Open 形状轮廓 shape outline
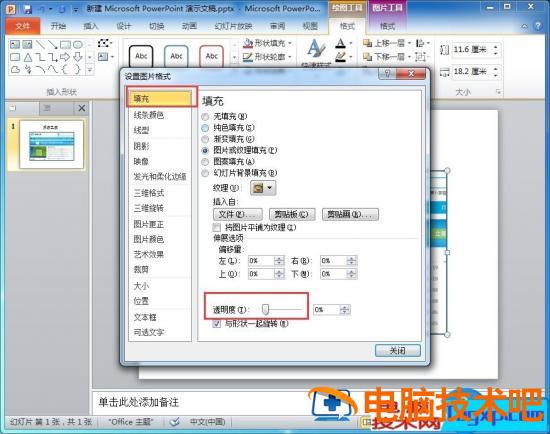Image resolution: width=550 pixels, height=434 pixels. 267,56
